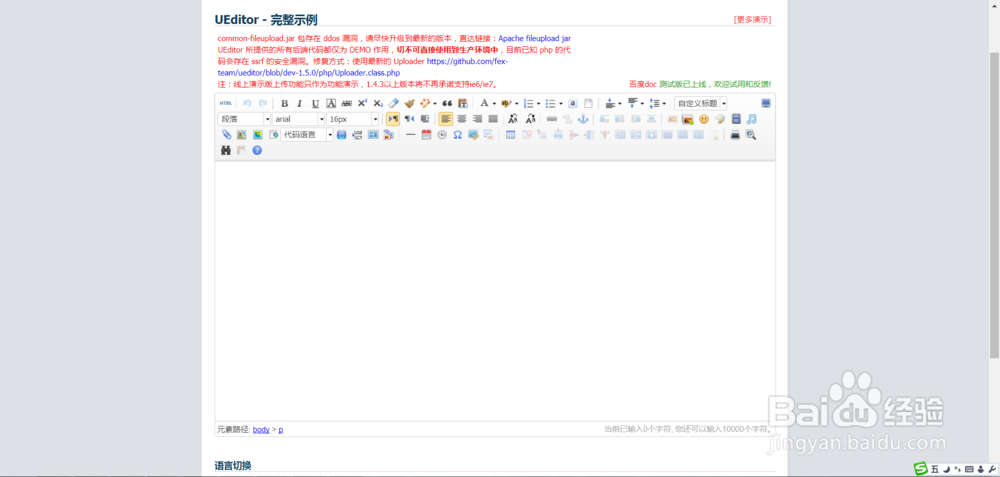Toggle center text alignment
The image size is (1000, 477).
pos(462,119)
